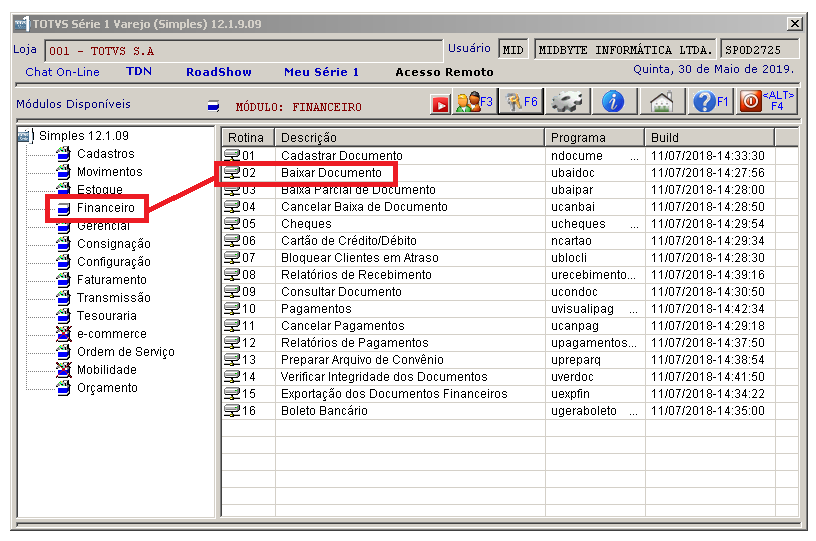Sort by the Descrição column header
This screenshot has height=541, width=816.
410,137
